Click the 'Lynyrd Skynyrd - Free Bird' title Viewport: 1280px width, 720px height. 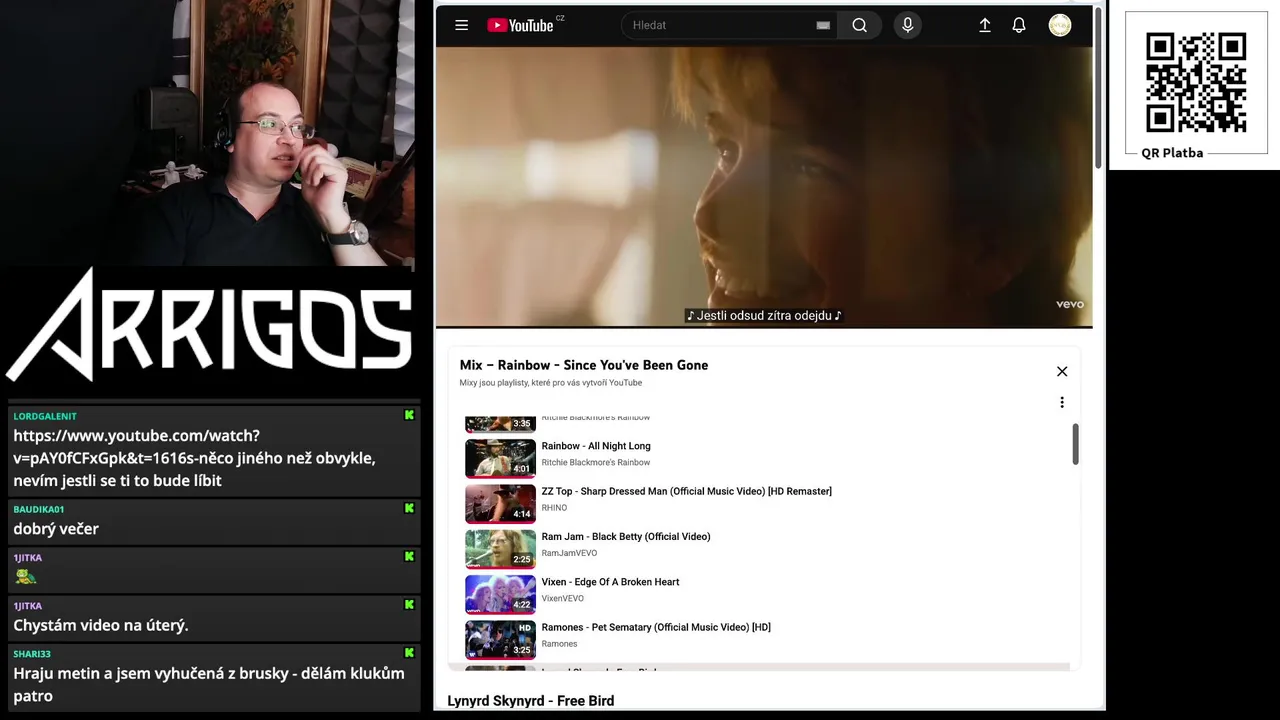click(531, 701)
